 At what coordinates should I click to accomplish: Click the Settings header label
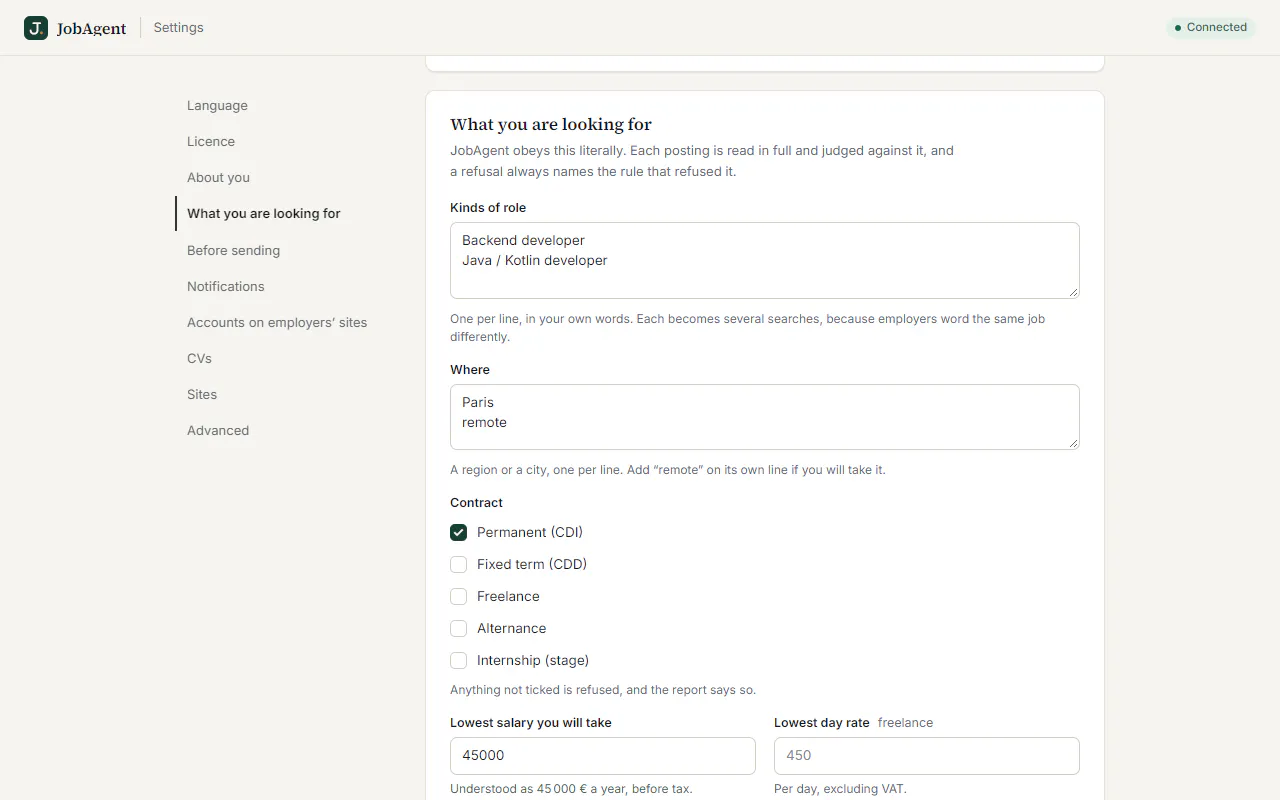click(x=178, y=27)
